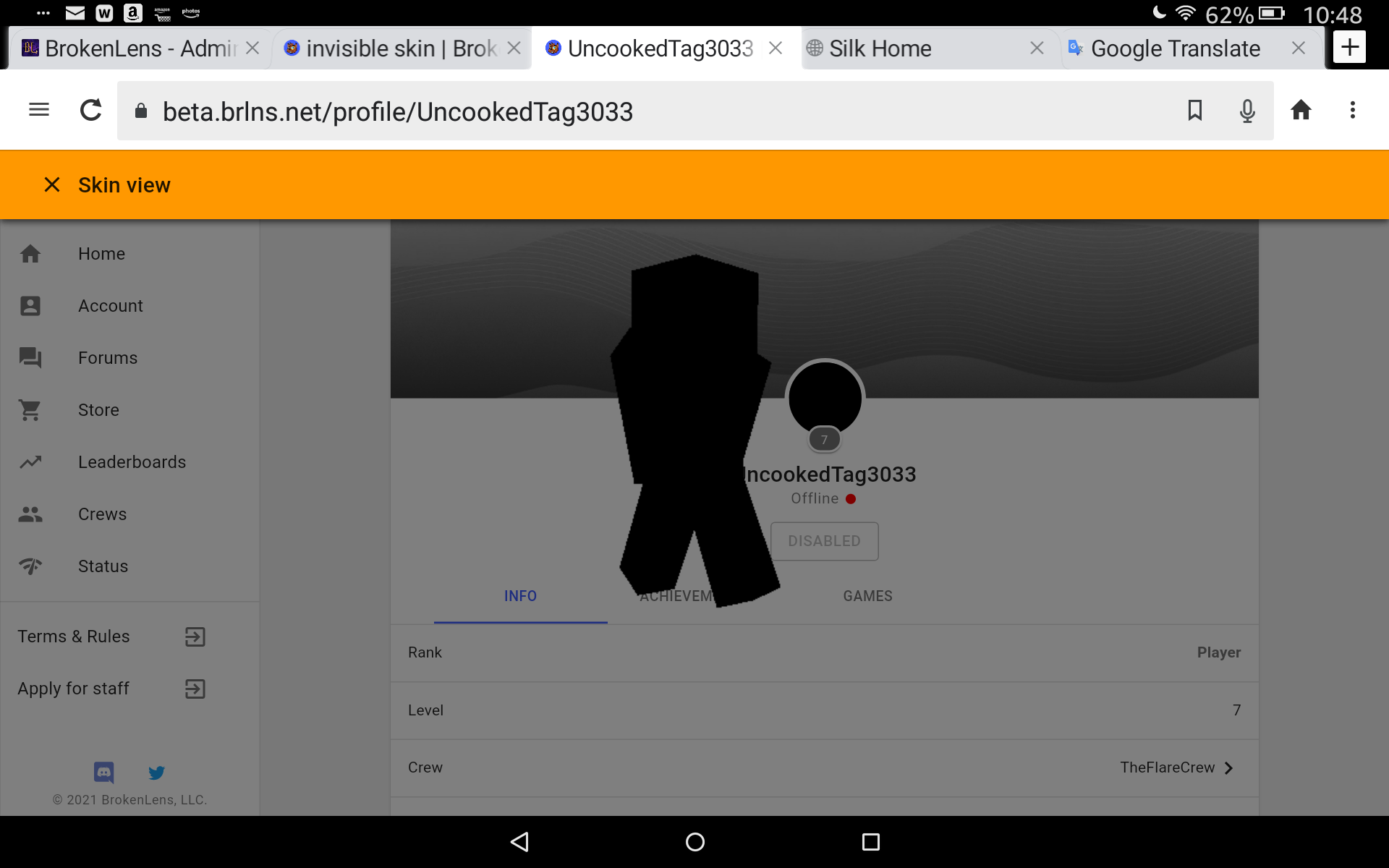This screenshot has height=868, width=1389.
Task: Click the UncookedTag3033 username heading
Action: click(x=829, y=475)
